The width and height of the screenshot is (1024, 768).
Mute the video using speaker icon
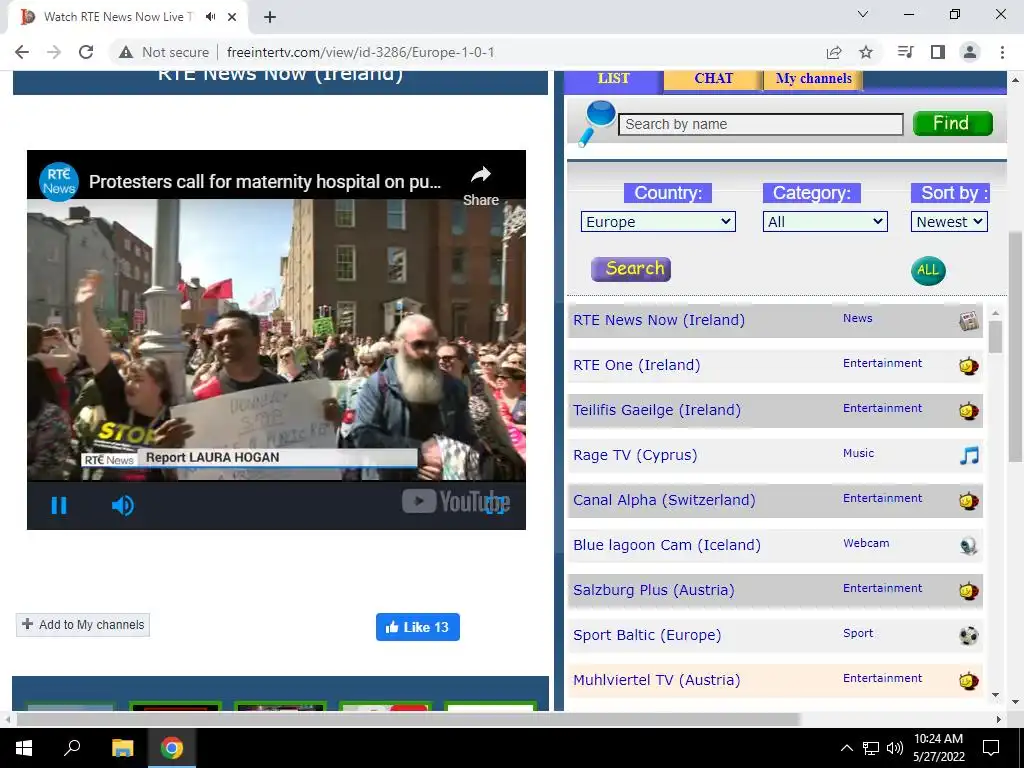tap(122, 505)
